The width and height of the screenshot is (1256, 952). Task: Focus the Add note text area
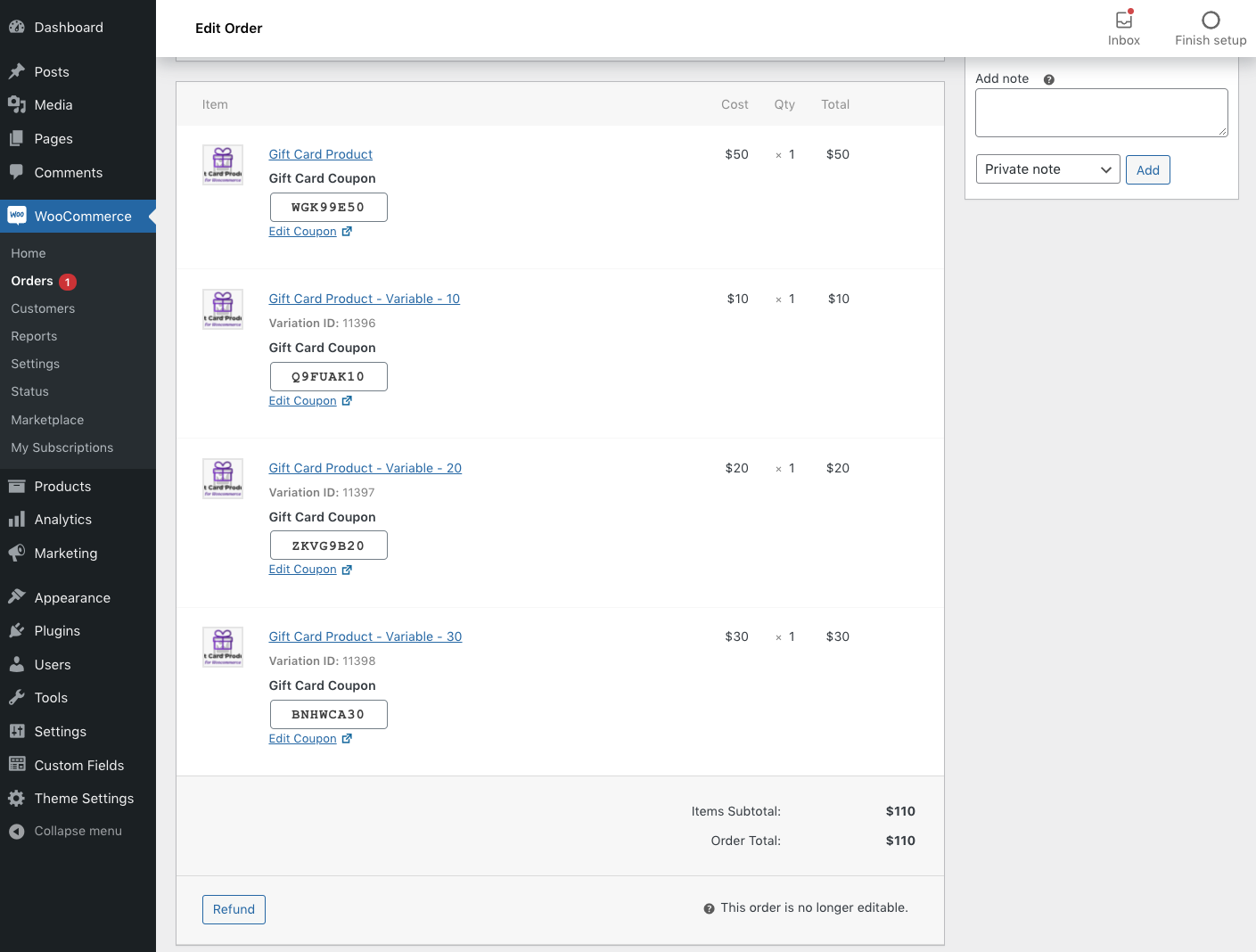(x=1102, y=112)
